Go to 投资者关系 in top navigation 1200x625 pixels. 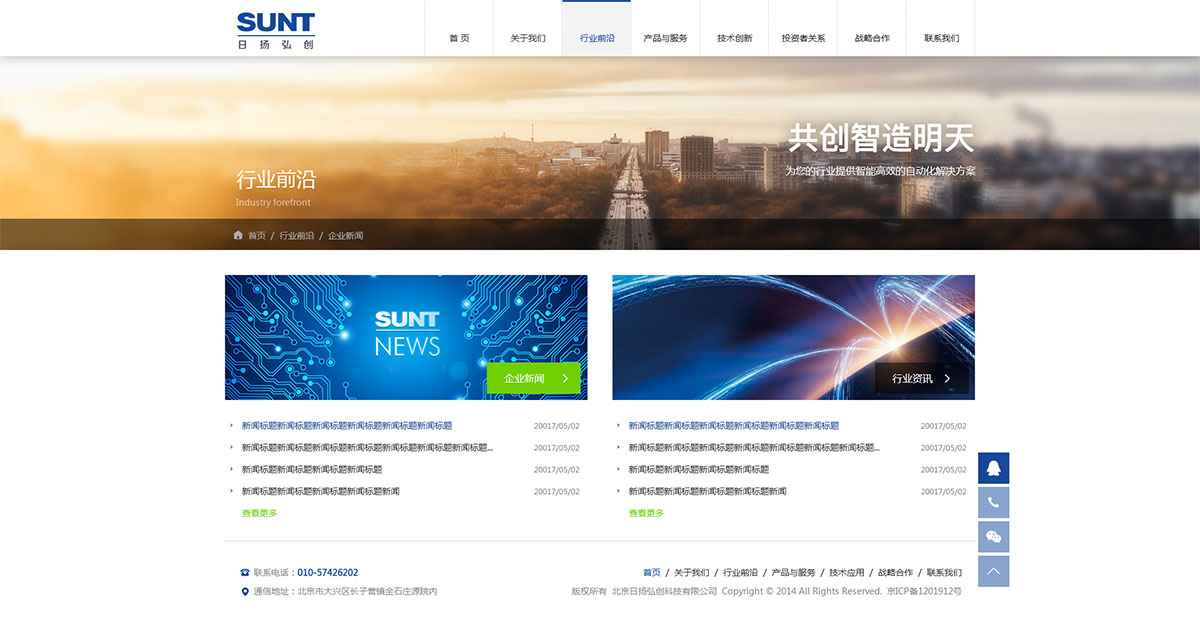[x=803, y=38]
